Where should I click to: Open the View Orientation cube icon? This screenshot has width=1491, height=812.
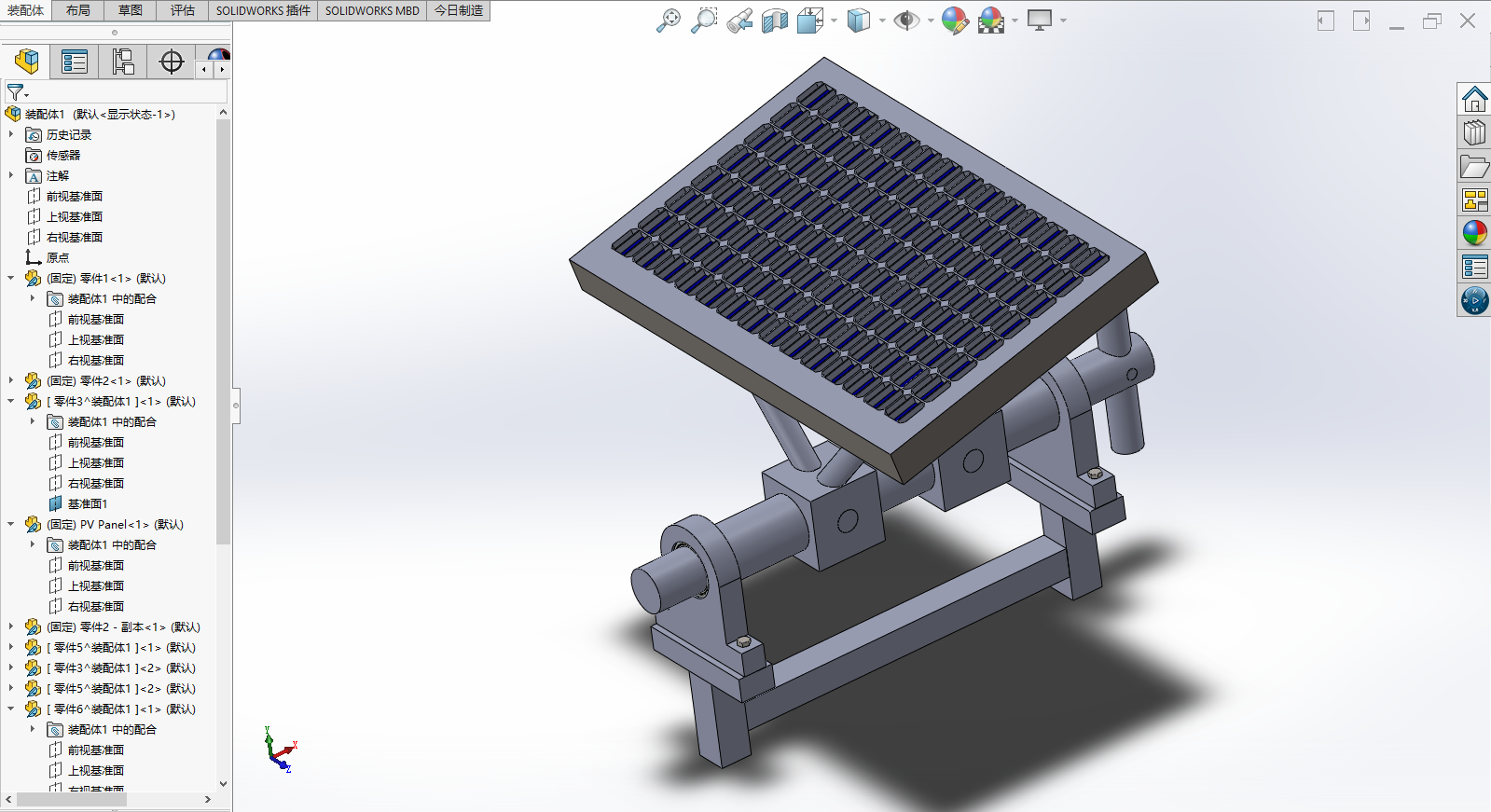pyautogui.click(x=809, y=21)
